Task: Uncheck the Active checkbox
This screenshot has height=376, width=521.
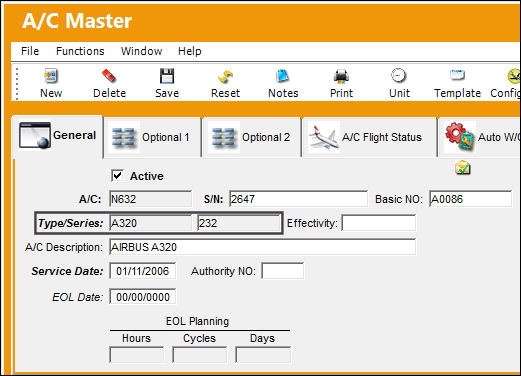Action: (x=117, y=175)
